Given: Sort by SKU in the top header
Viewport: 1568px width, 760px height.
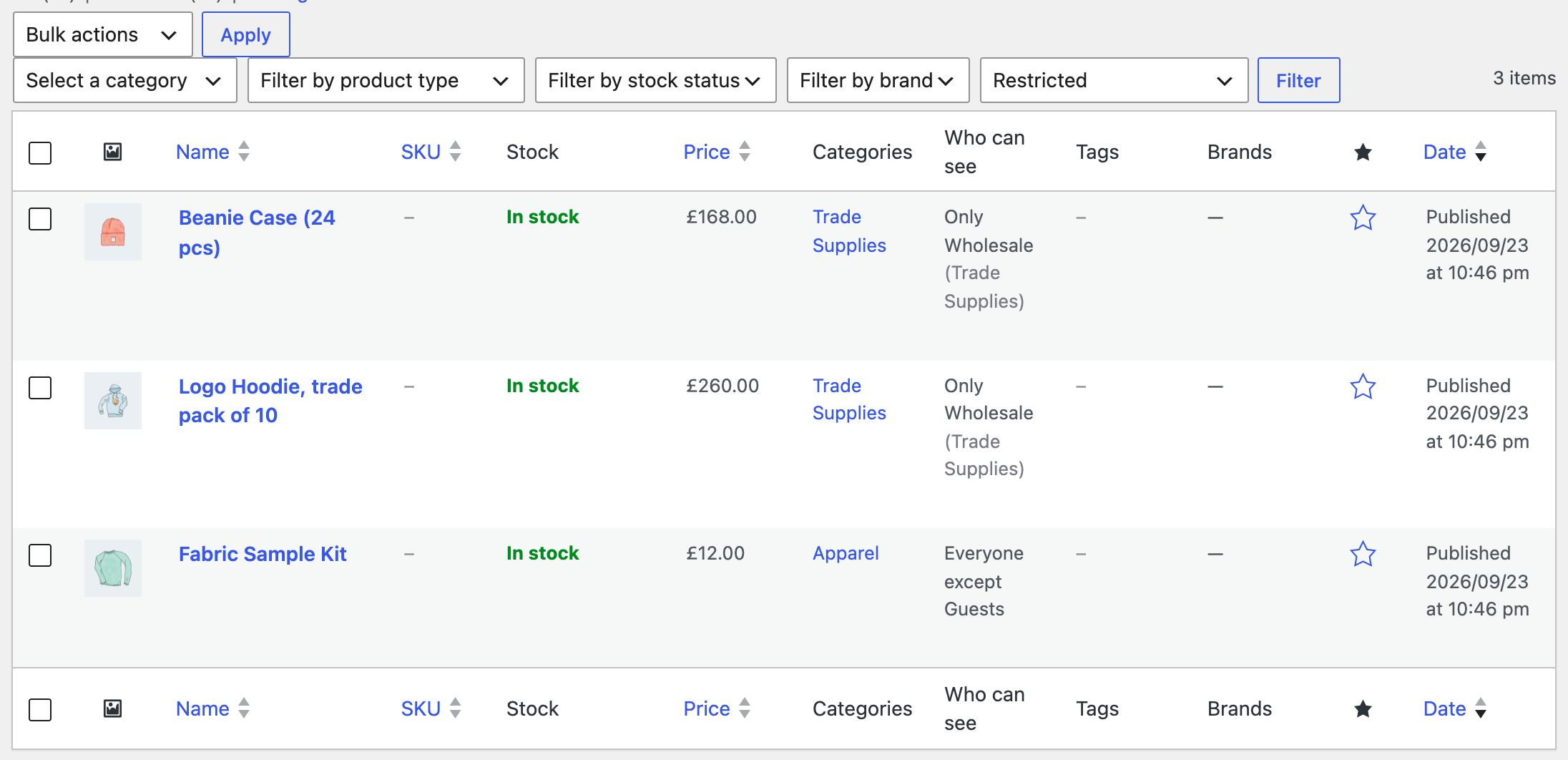Looking at the screenshot, I should click(431, 152).
